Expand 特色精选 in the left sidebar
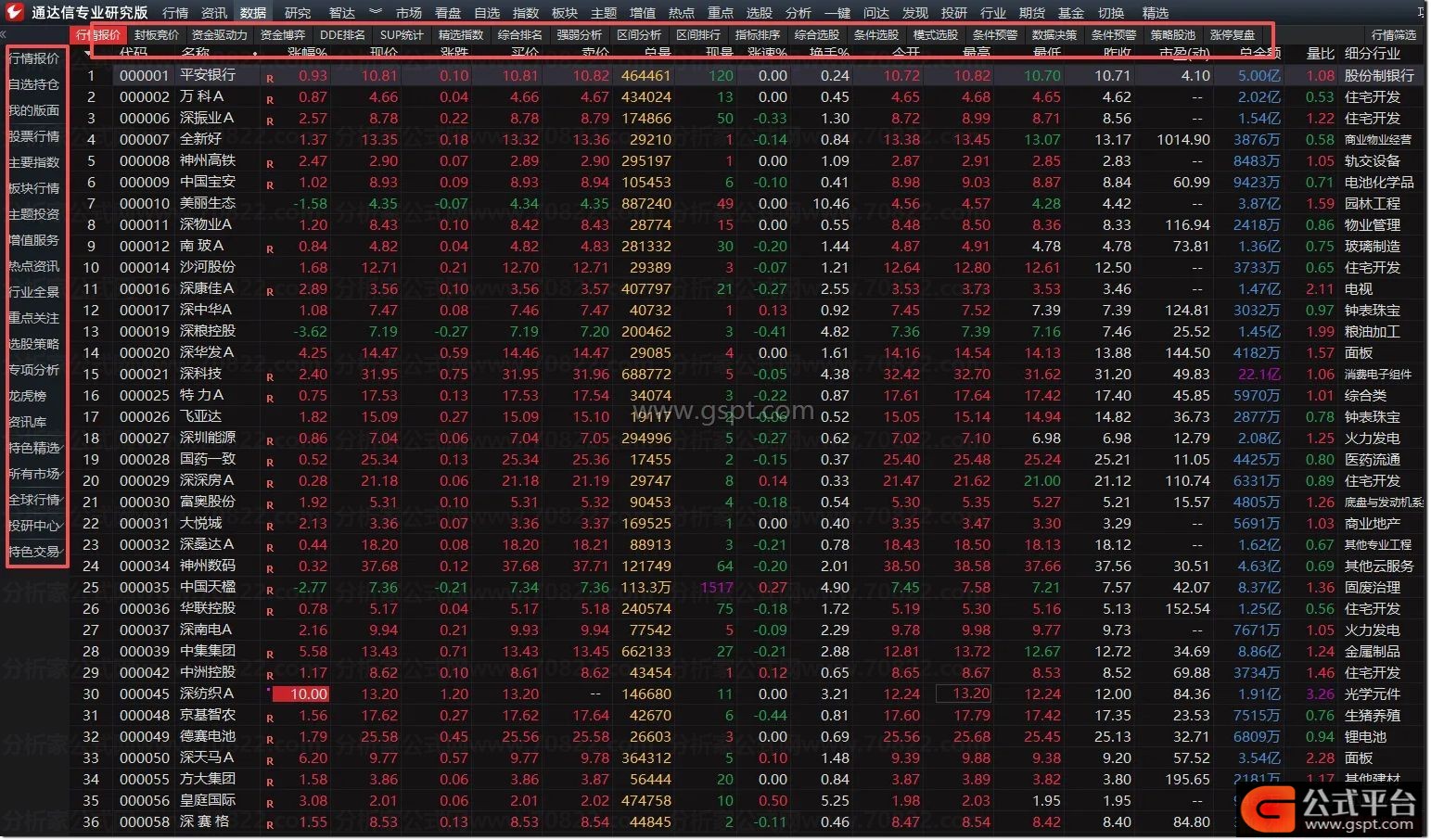 click(x=34, y=448)
